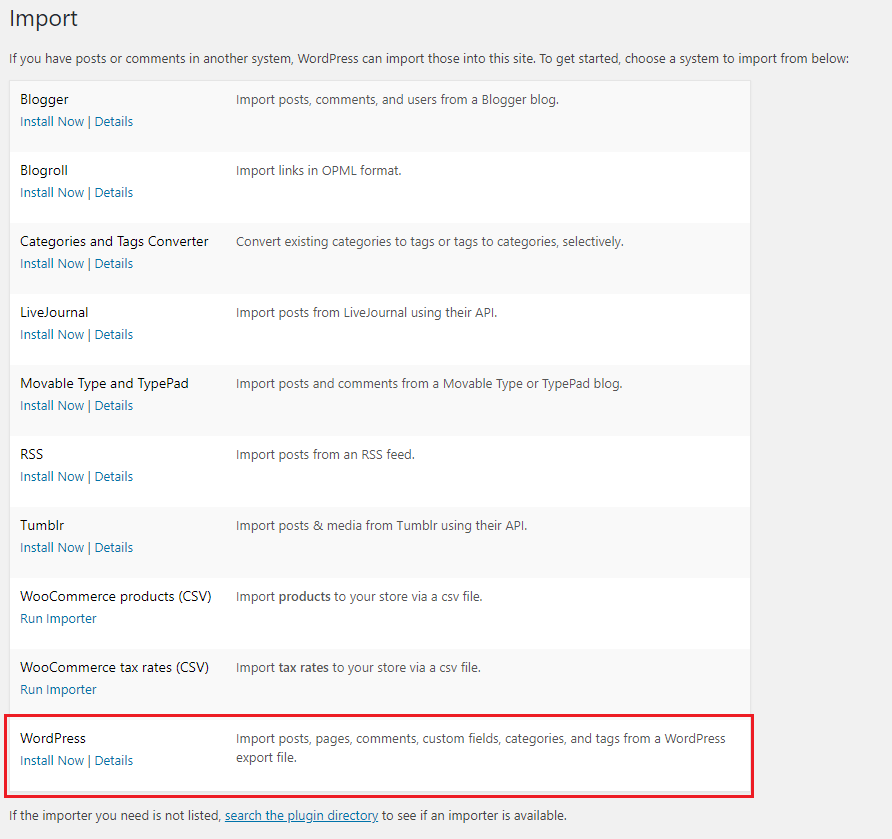Click Install Now under WordPress
Image resolution: width=892 pixels, height=839 pixels.
coord(52,761)
